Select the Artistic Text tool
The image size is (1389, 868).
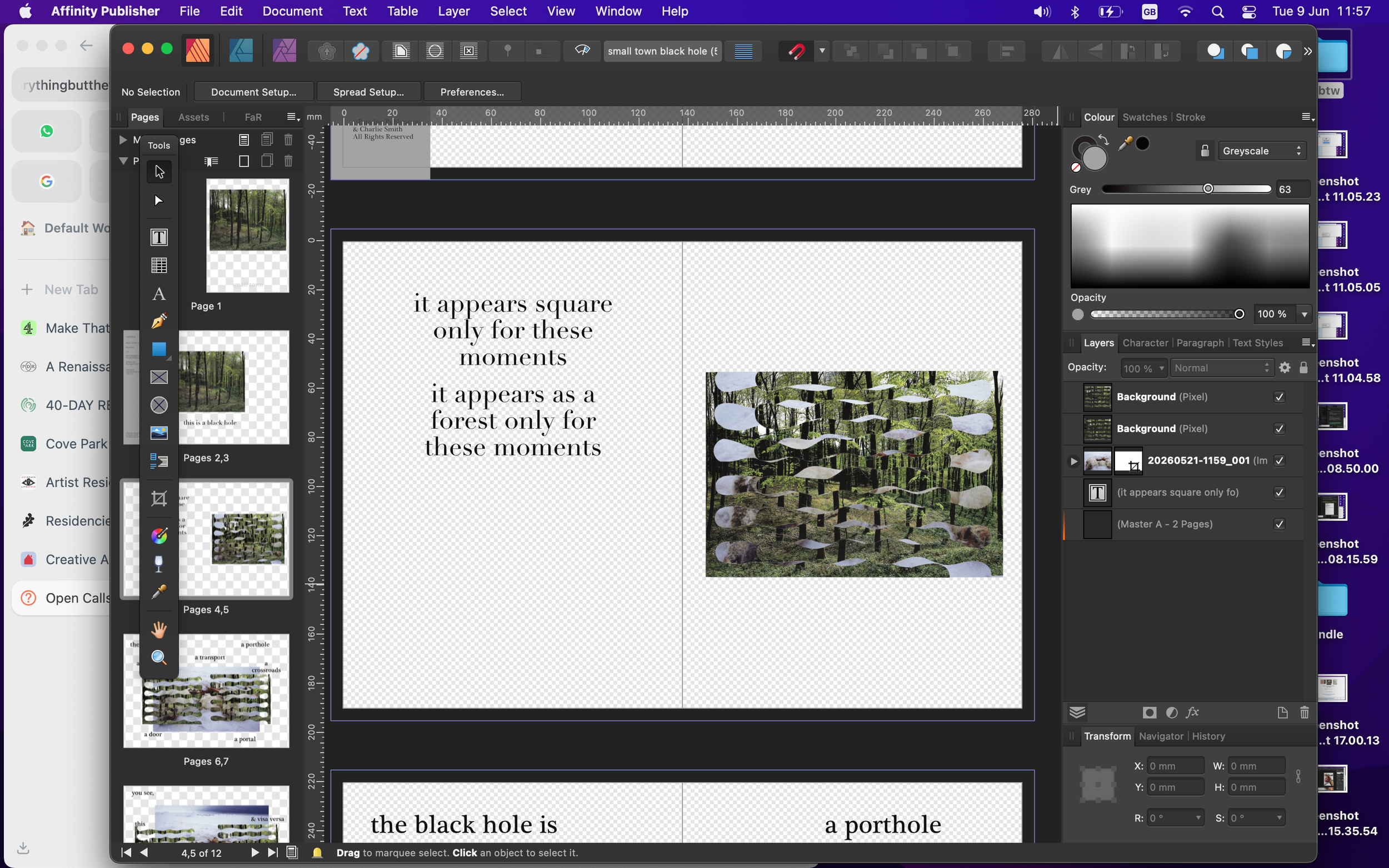159,294
